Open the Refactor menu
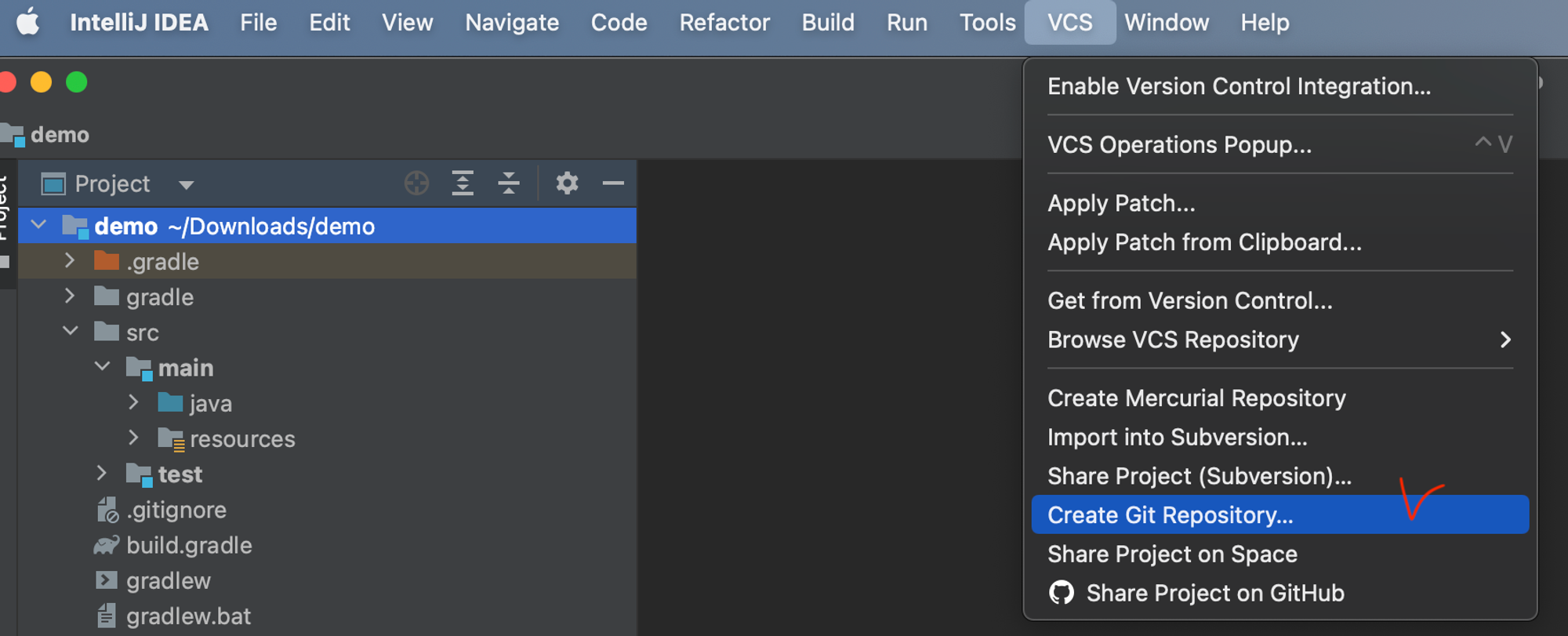Screen dimensions: 1568x636 [724, 23]
